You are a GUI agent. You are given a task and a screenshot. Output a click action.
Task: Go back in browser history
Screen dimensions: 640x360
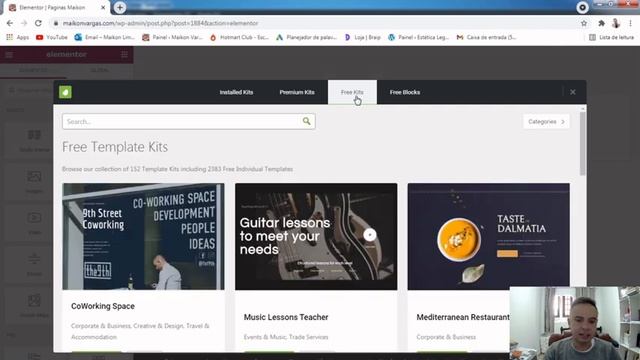point(10,23)
